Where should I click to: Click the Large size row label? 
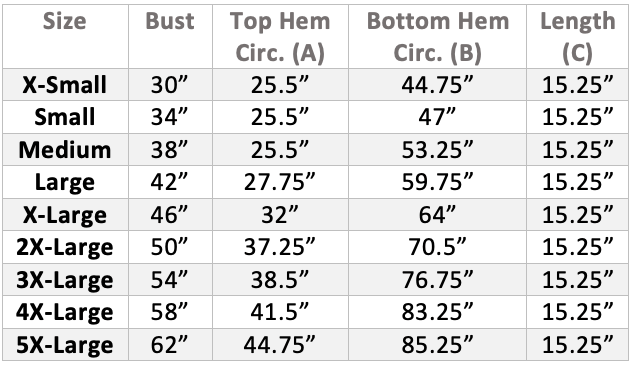click(x=65, y=182)
